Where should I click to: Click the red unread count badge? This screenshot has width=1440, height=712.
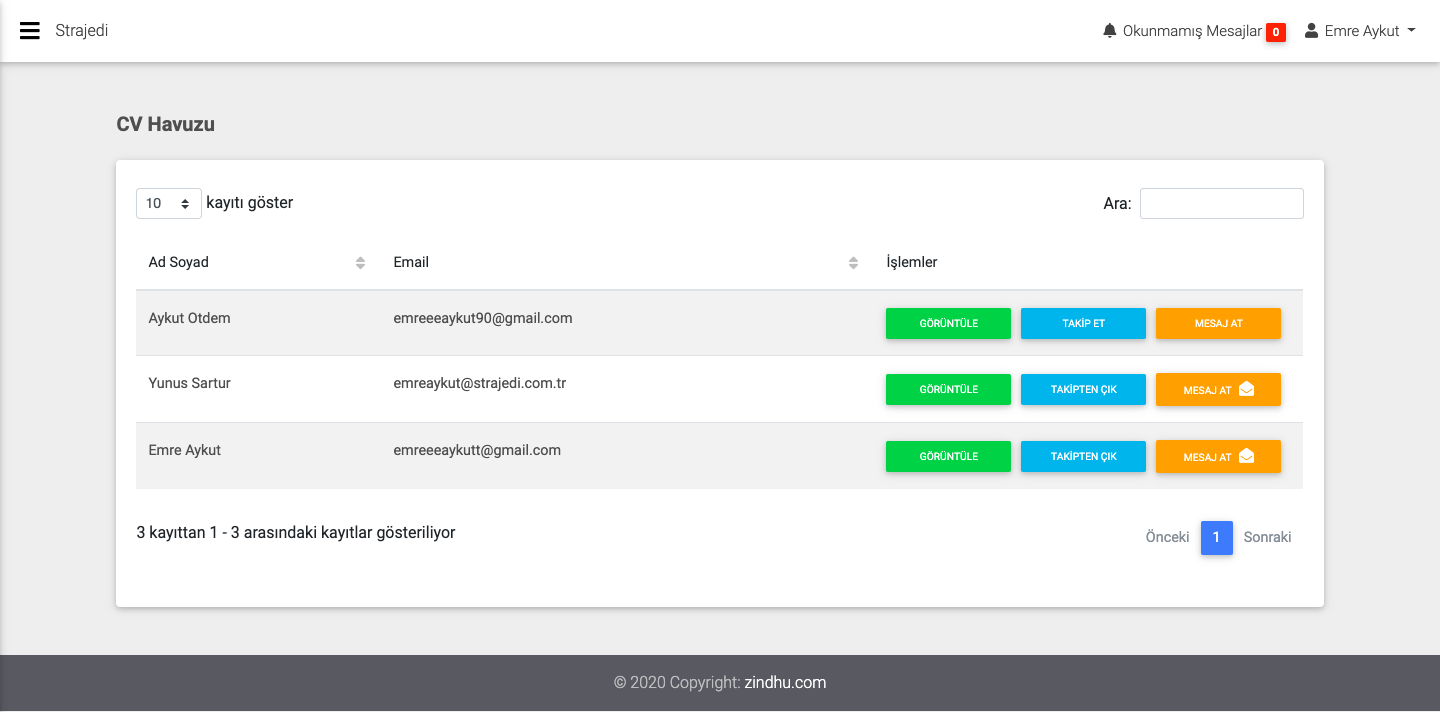[x=1276, y=32]
